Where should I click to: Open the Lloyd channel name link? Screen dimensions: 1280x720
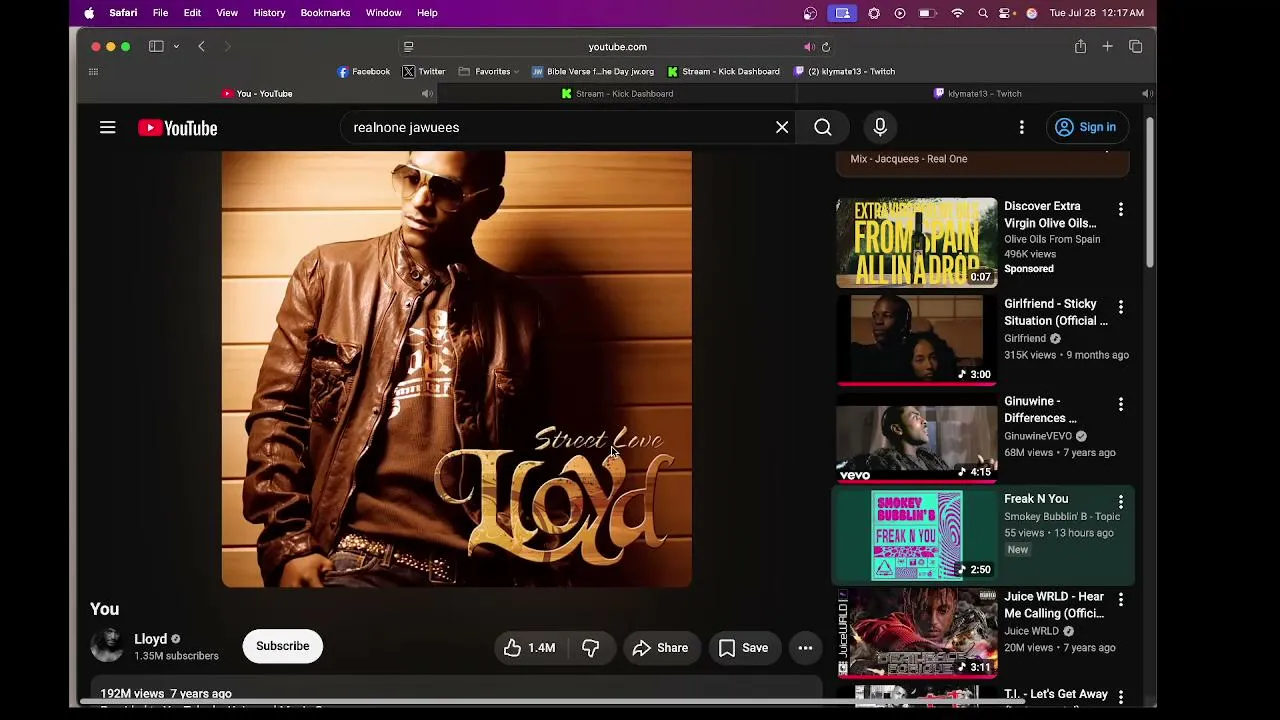click(x=151, y=639)
